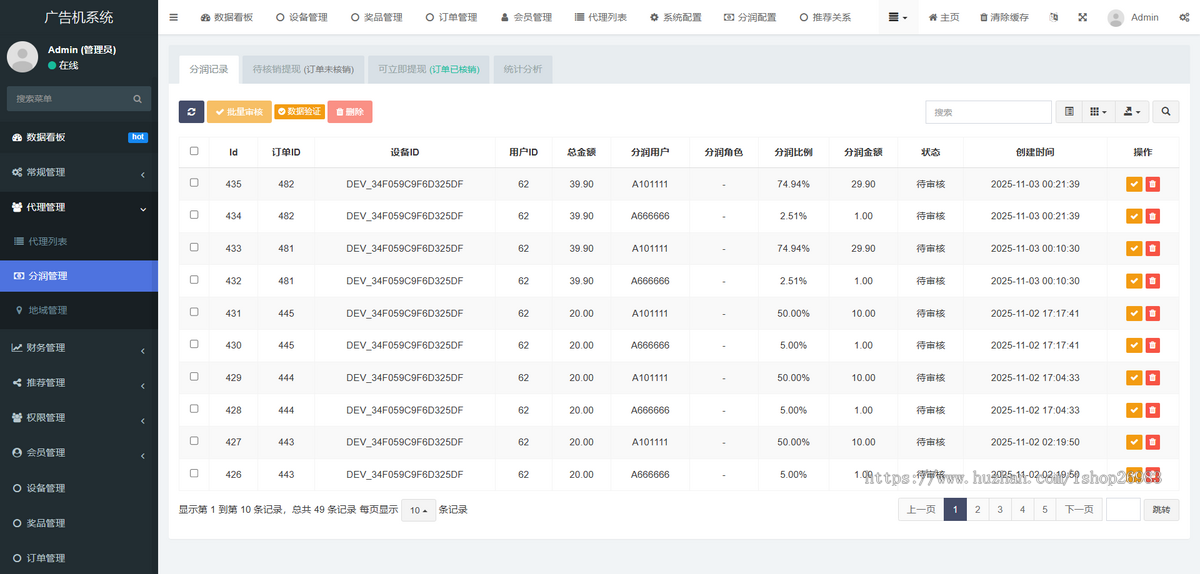Screen dimensions: 1200x574
Task: Tick the checkbox for record 430
Action: tap(194, 344)
